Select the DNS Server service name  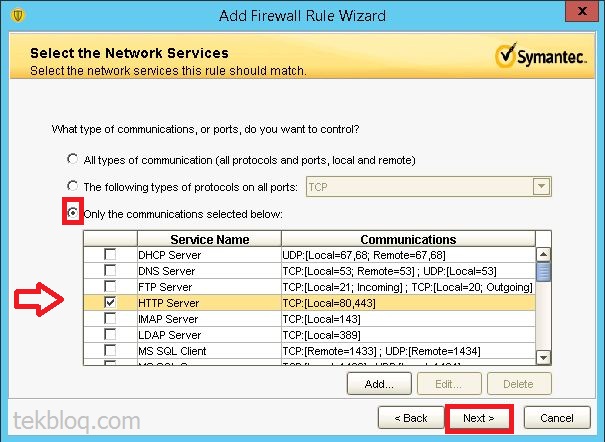[167, 271]
